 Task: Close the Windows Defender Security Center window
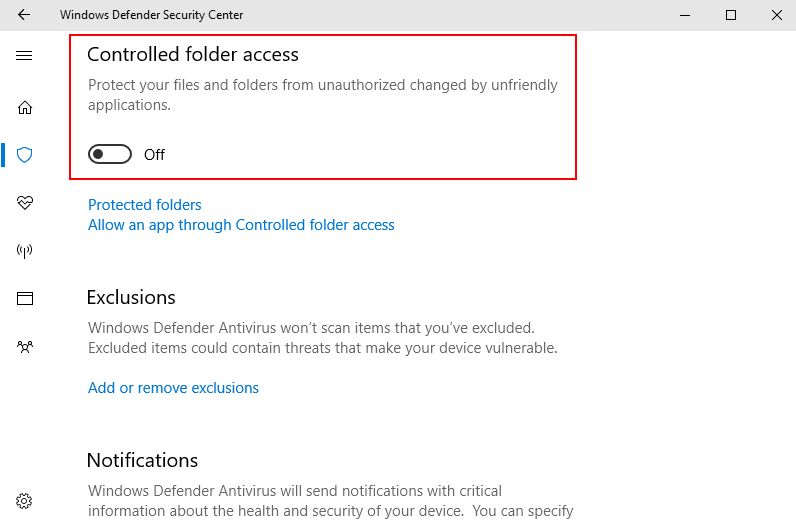777,15
